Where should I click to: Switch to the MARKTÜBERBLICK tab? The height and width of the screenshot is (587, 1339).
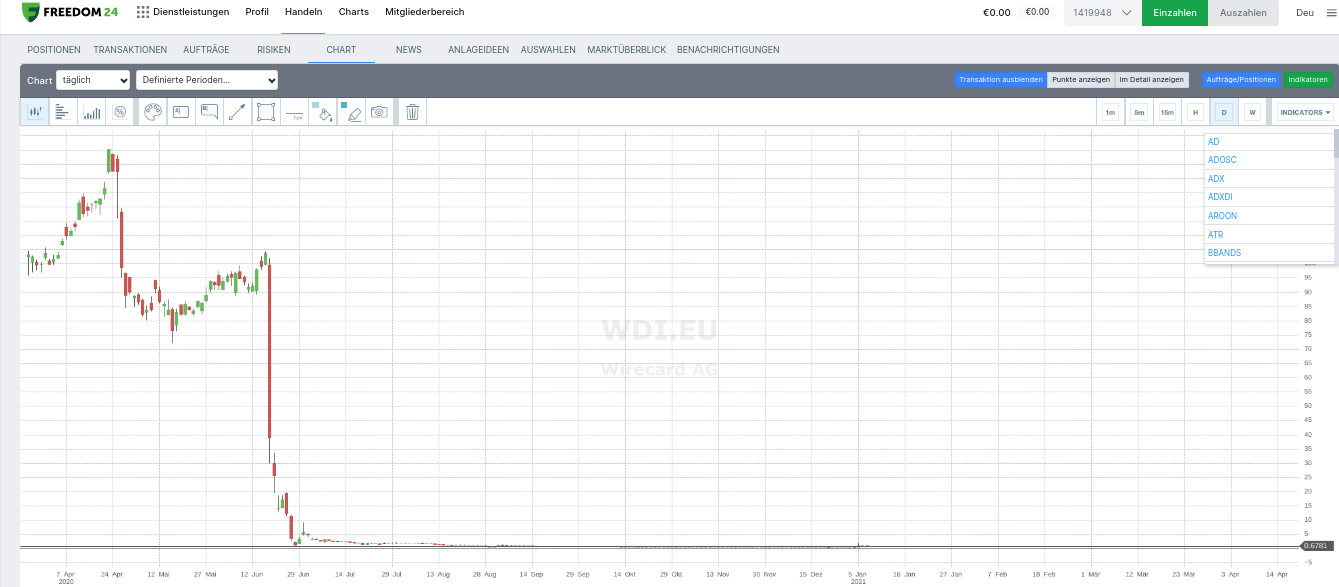click(627, 50)
